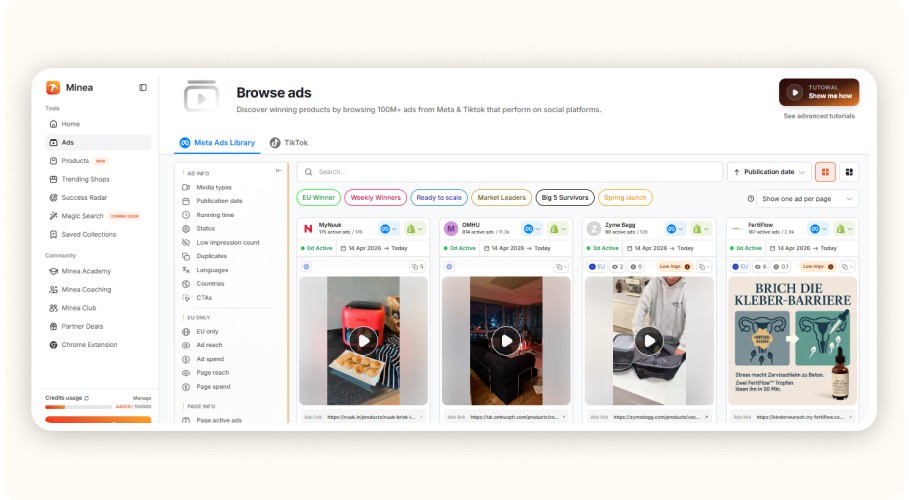Apply the Market Leaders preset
909x500 pixels.
tap(501, 198)
